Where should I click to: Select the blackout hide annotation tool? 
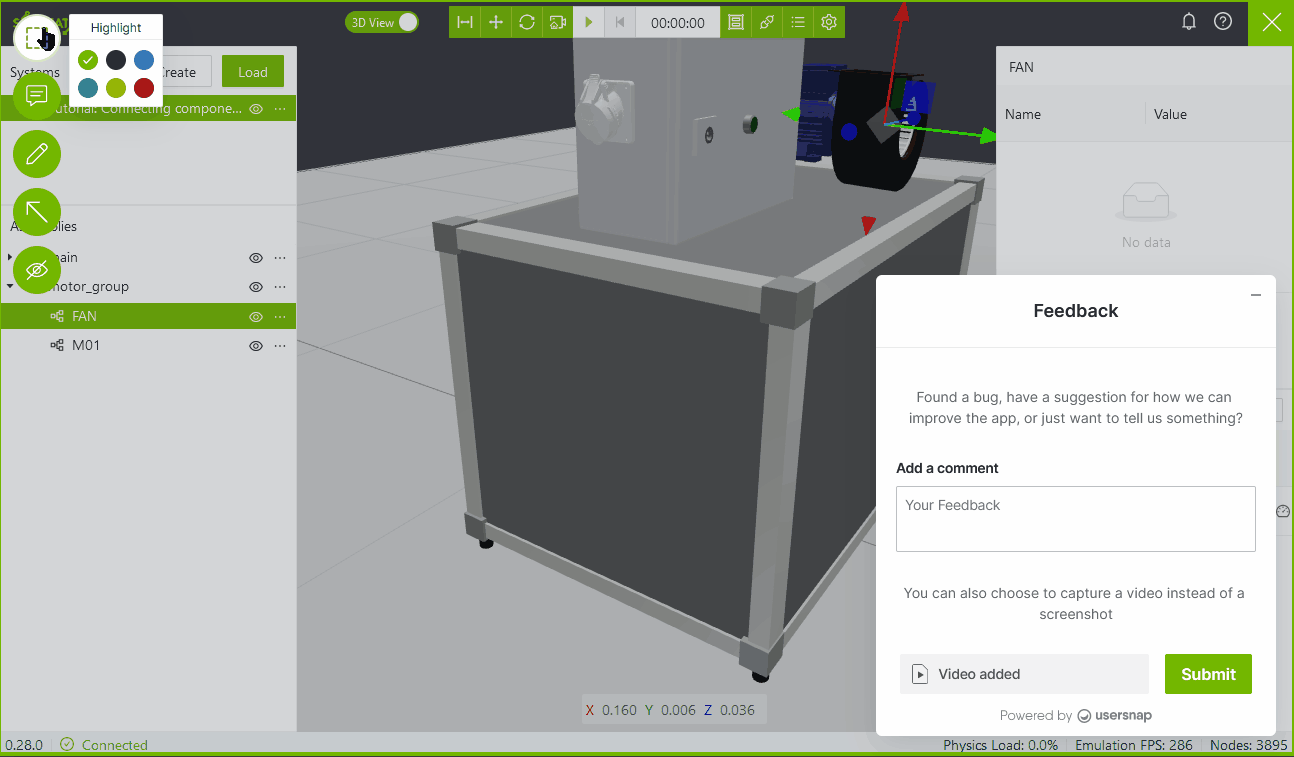[37, 270]
